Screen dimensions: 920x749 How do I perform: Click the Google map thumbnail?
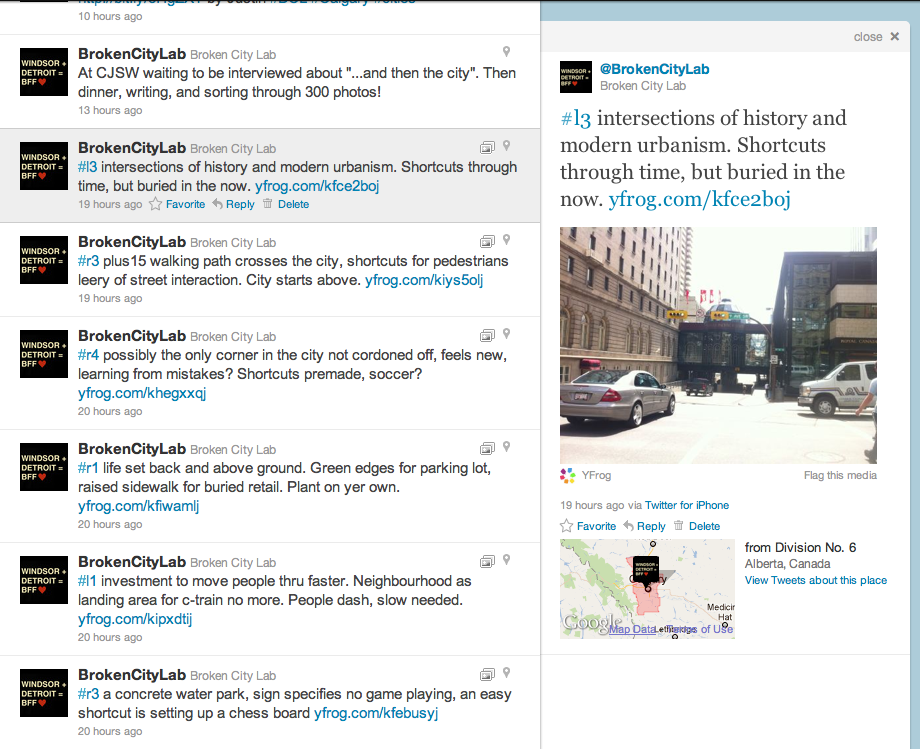[x=647, y=589]
